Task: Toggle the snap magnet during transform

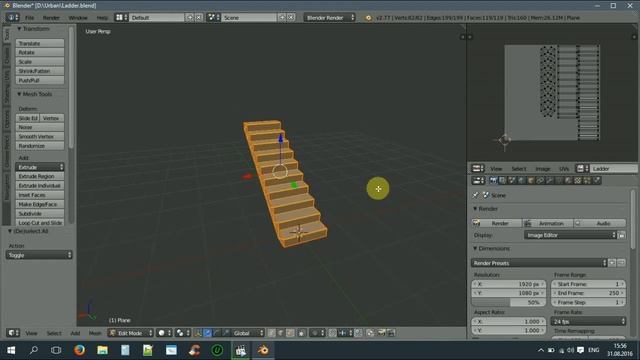Action: pos(332,333)
